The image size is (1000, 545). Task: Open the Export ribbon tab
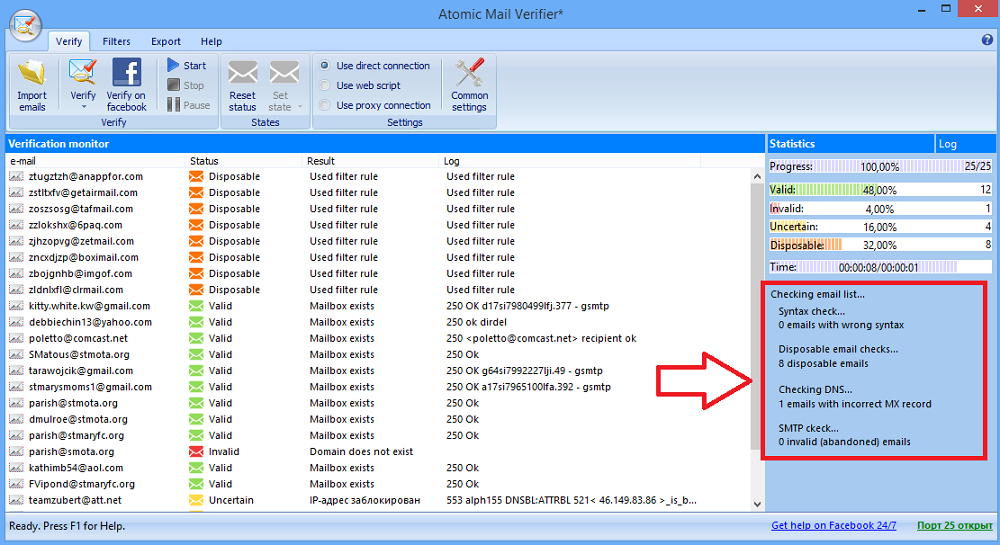pos(166,41)
